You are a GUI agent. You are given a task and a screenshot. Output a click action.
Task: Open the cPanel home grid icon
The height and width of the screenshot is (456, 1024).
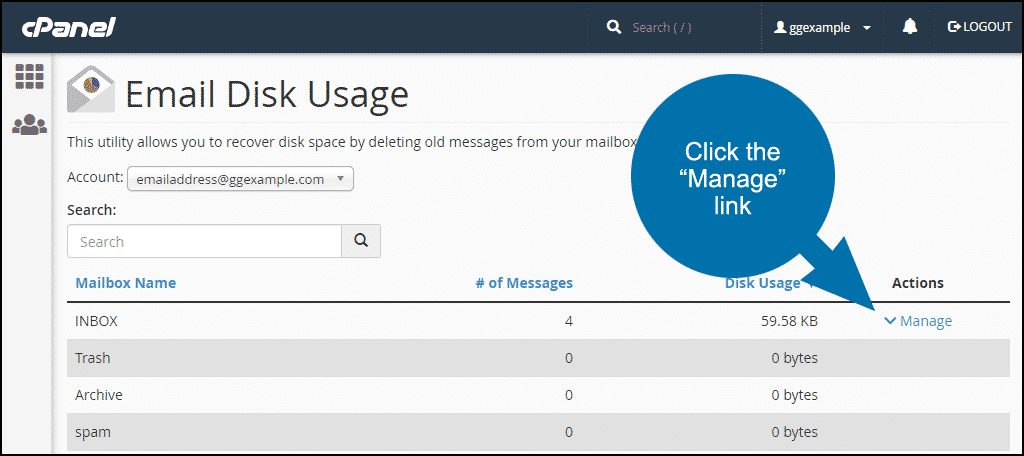tap(29, 77)
